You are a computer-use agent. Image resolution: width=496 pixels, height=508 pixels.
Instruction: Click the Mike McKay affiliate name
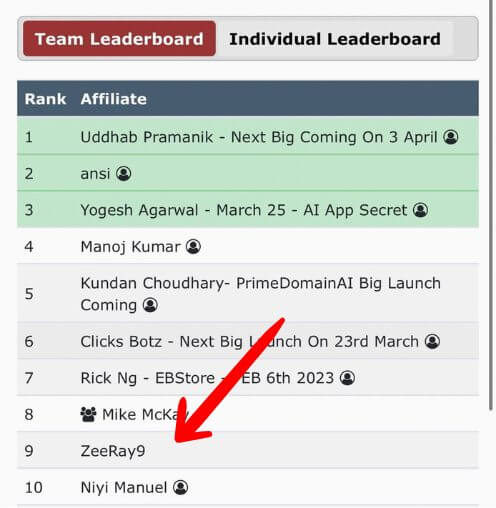click(145, 414)
